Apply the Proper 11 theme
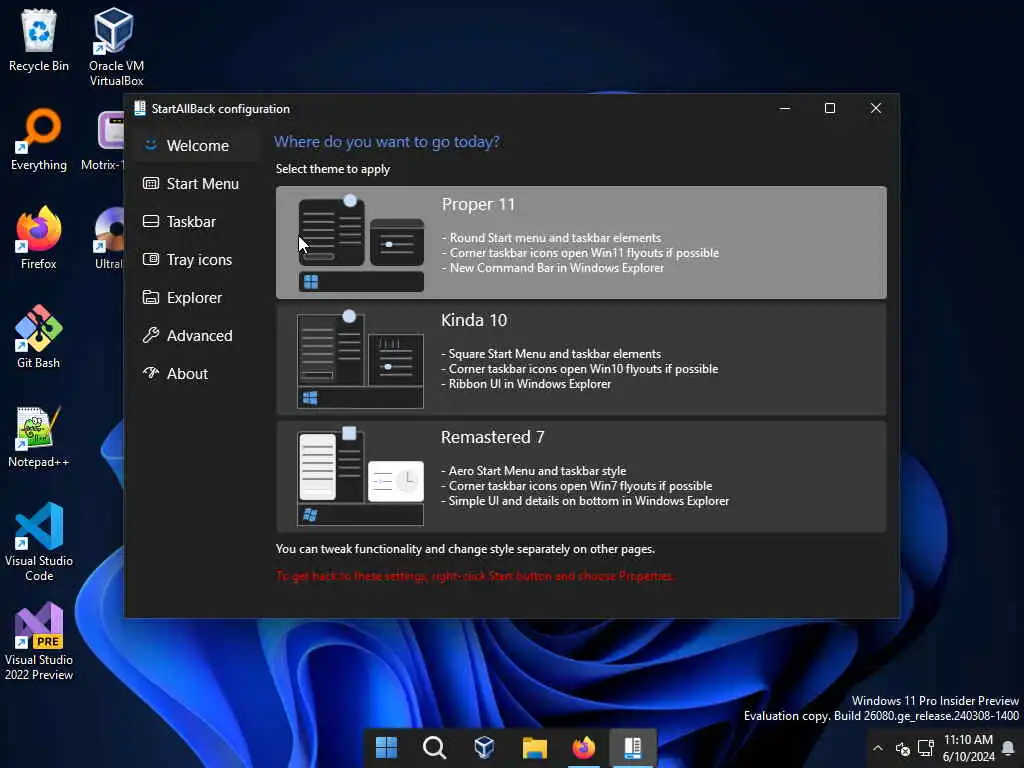Screen dimensions: 1024x768 581,242
